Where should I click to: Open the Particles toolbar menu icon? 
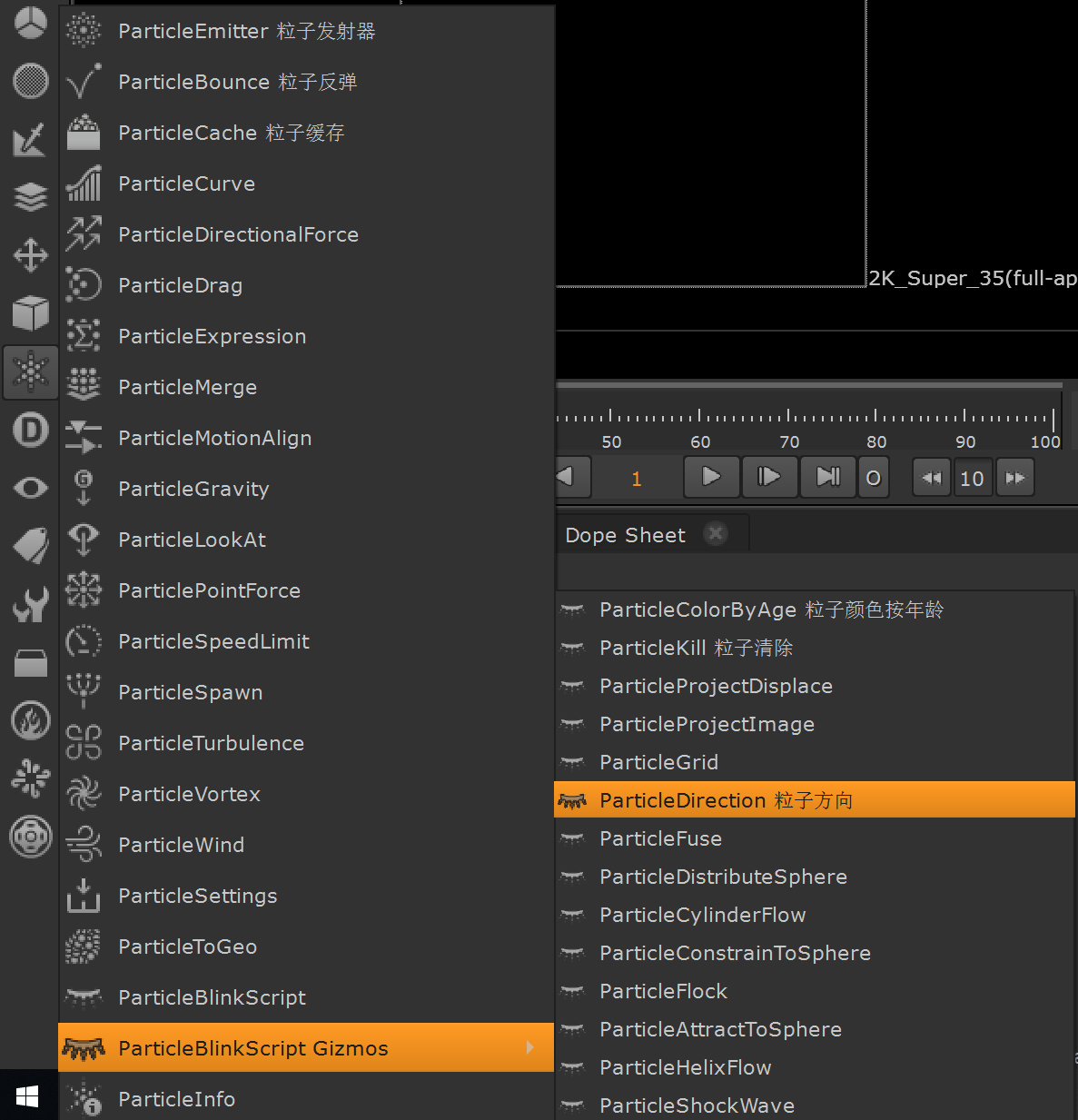(x=31, y=372)
